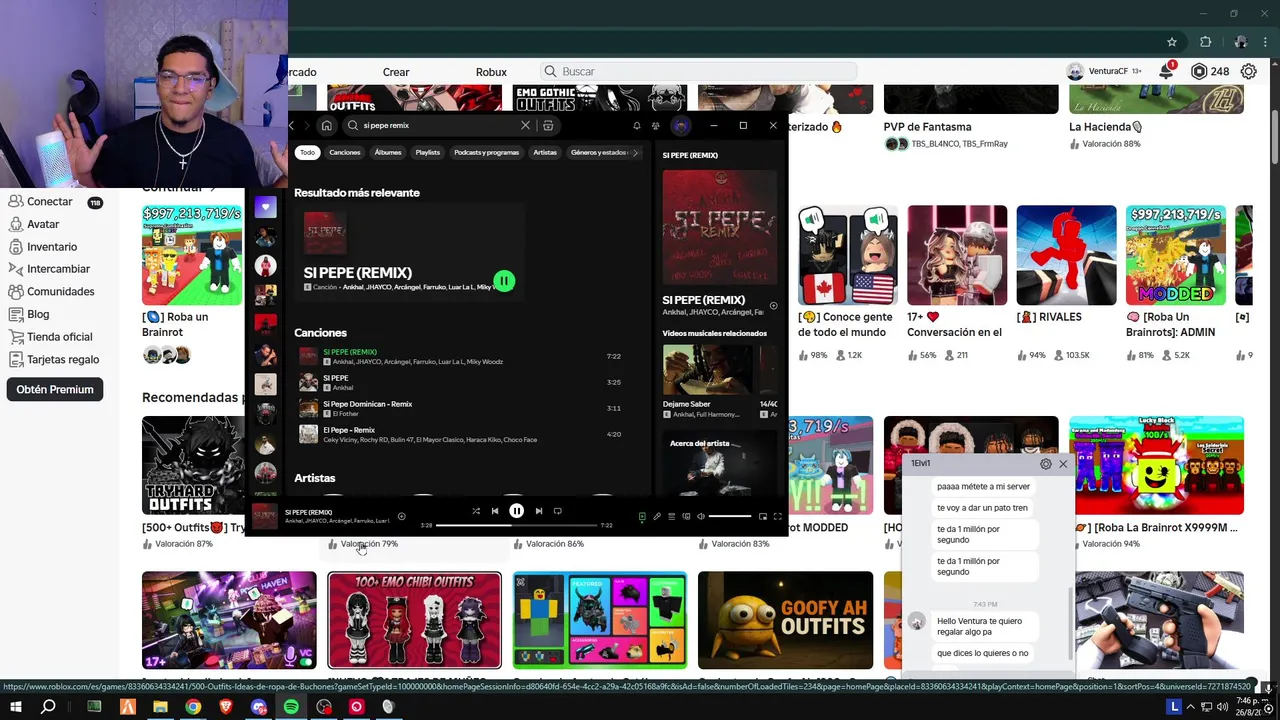
Task: Open Comunidades in Roblox sidebar
Action: point(61,291)
